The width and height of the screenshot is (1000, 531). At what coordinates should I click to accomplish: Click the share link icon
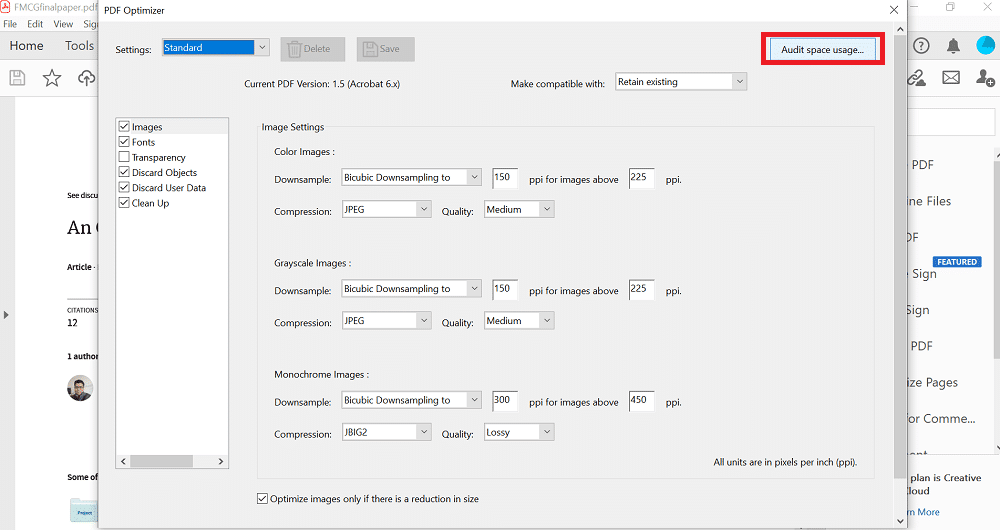(916, 77)
